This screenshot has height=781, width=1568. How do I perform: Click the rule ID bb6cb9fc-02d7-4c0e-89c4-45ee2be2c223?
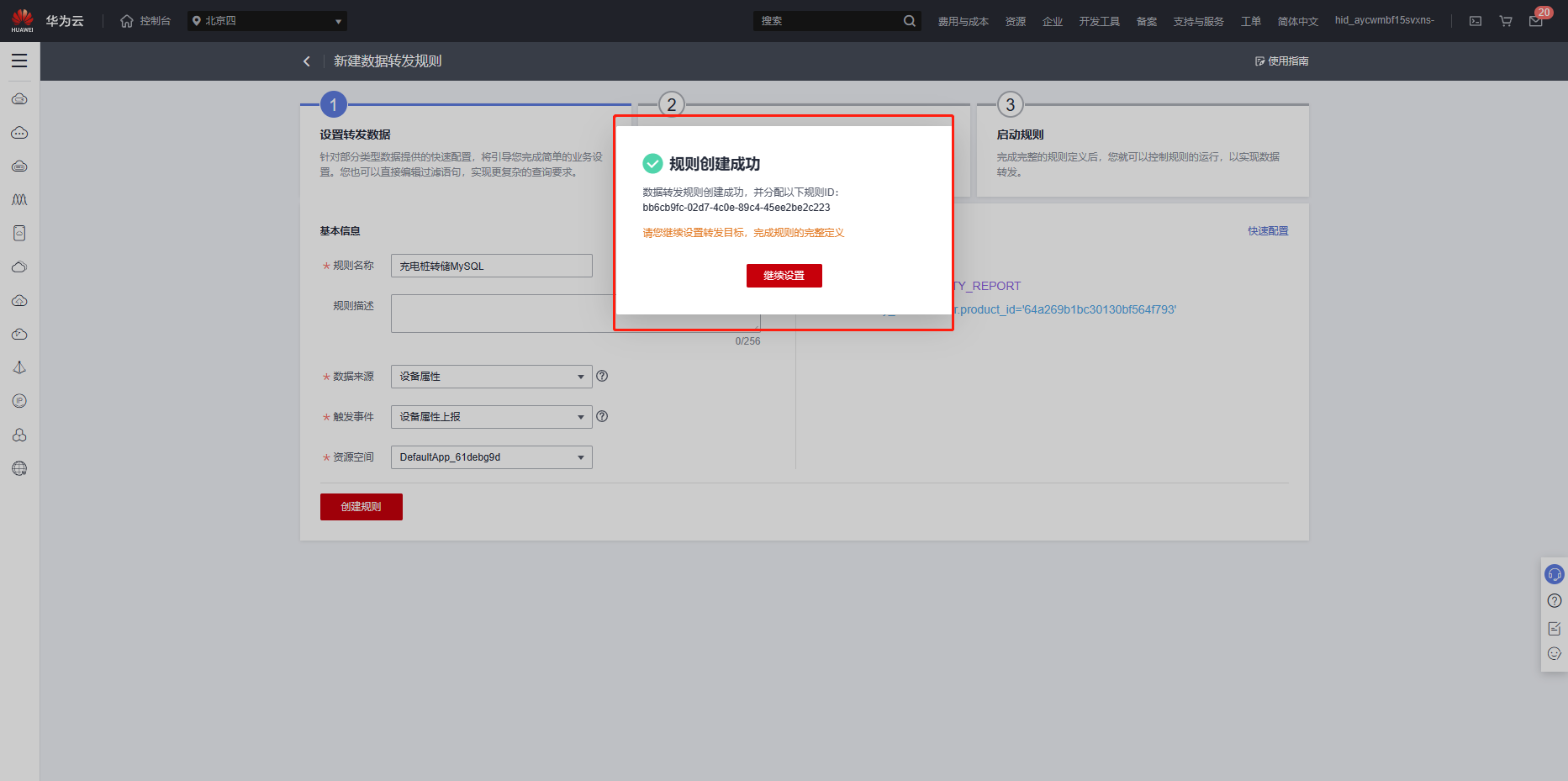click(736, 208)
